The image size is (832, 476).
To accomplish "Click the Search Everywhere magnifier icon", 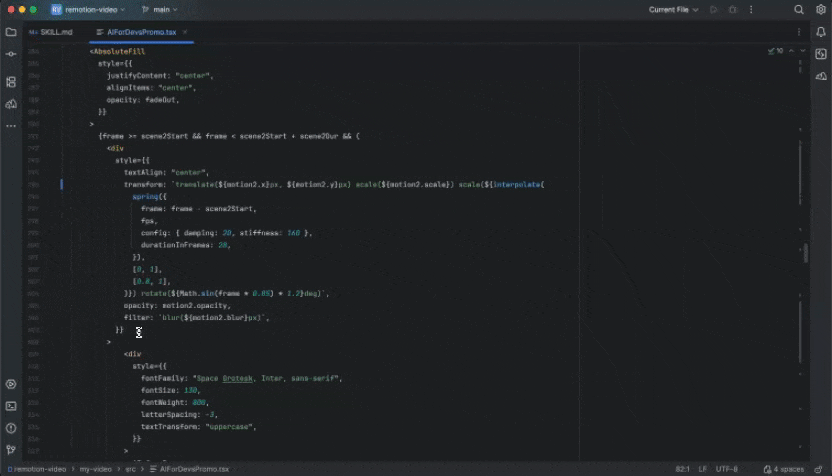I will point(798,10).
